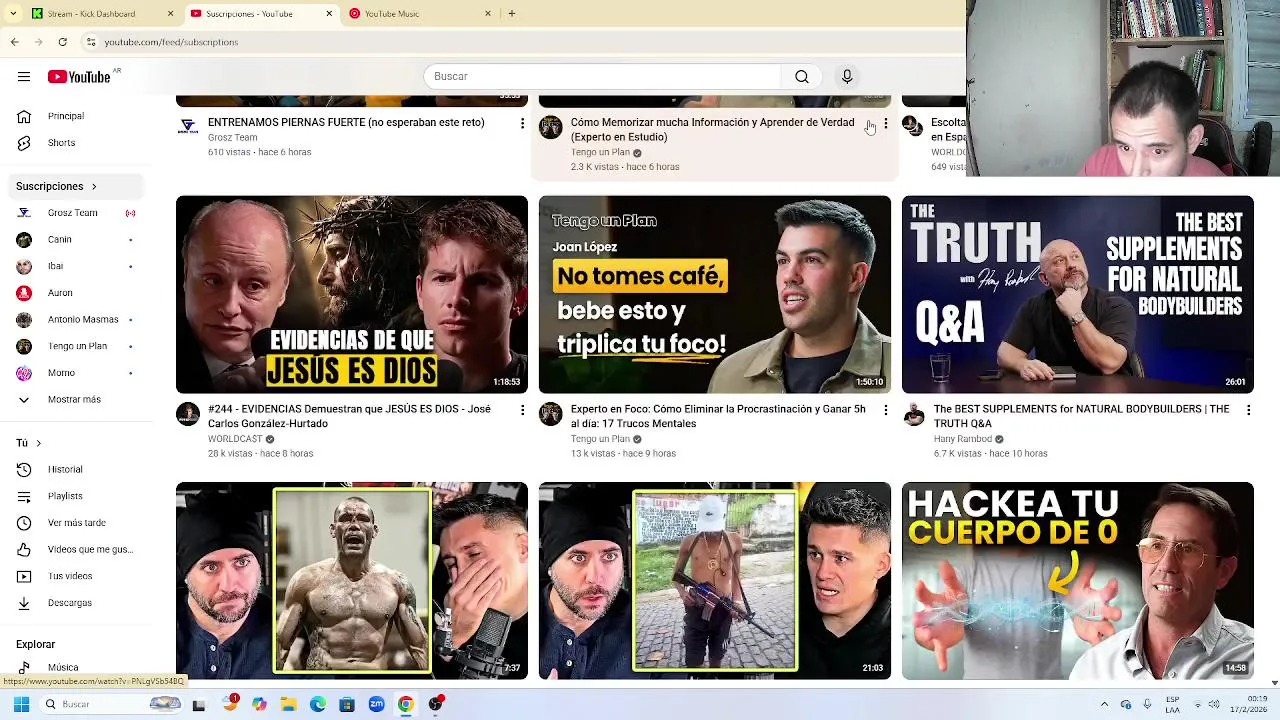
Task: Open options for EVIDENCIAS JESÚS ES DIOS video
Action: 522,410
